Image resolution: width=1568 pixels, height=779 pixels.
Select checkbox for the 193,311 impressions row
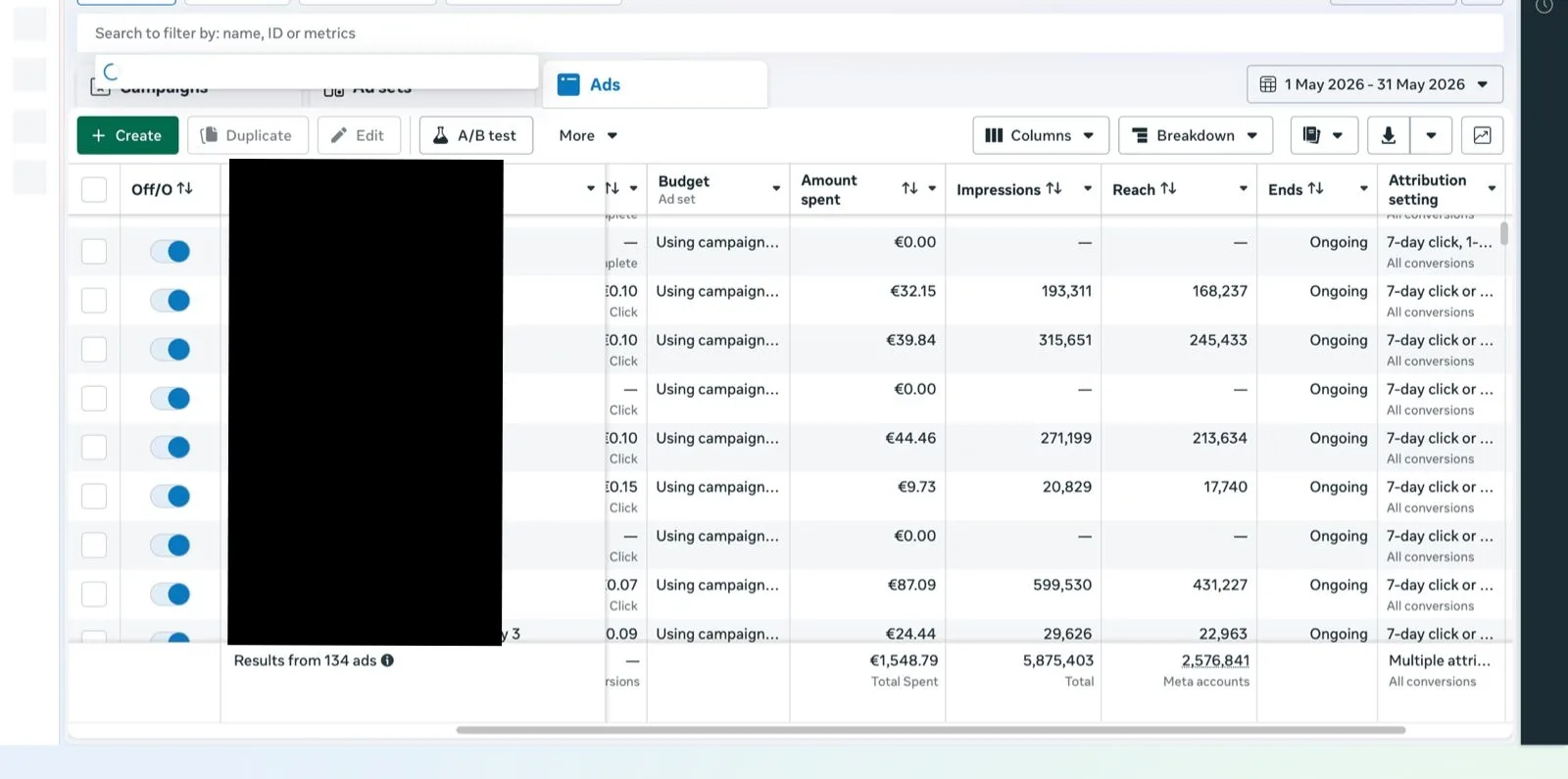[x=94, y=301]
